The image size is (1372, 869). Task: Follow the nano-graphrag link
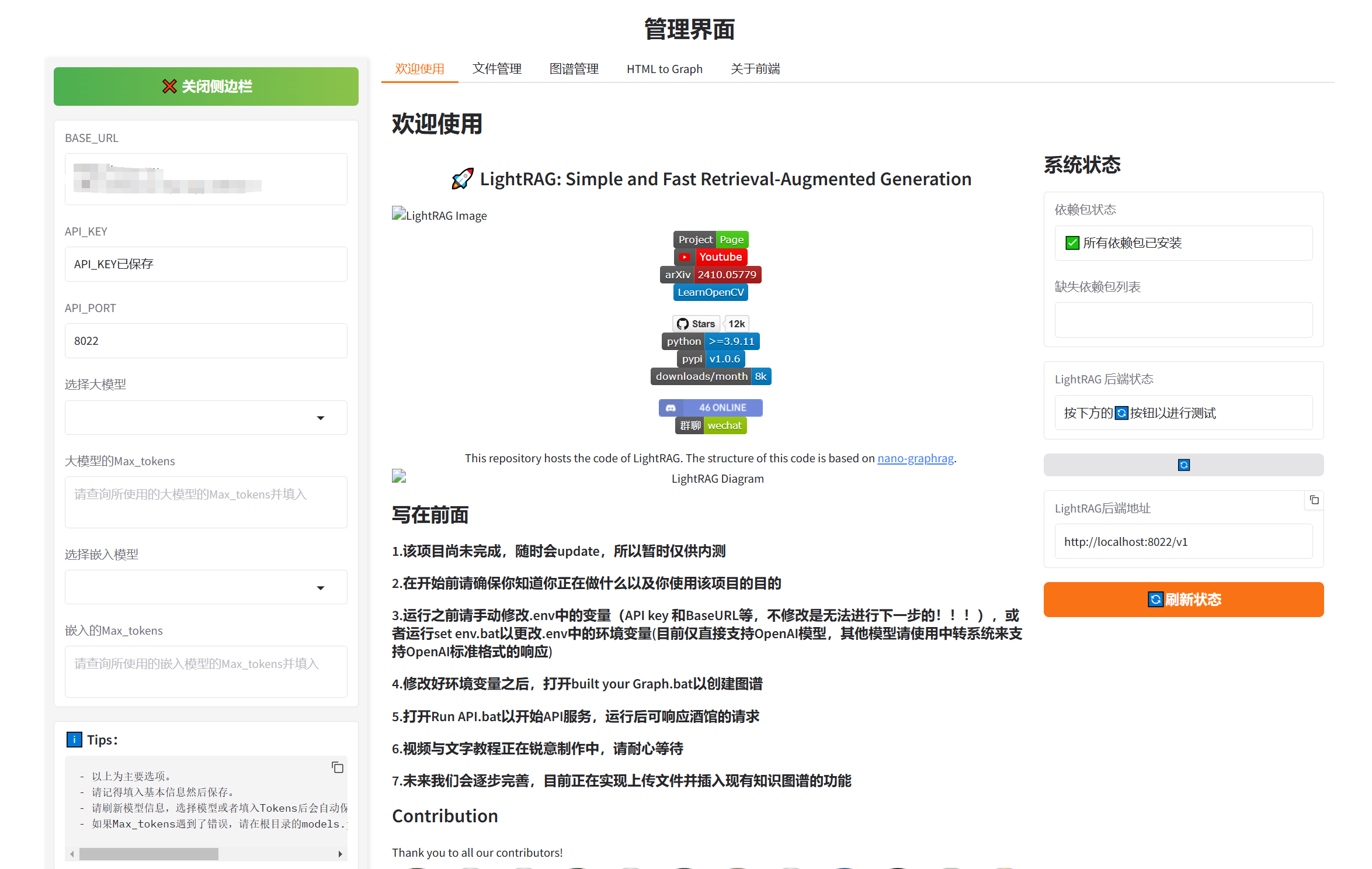[x=915, y=458]
